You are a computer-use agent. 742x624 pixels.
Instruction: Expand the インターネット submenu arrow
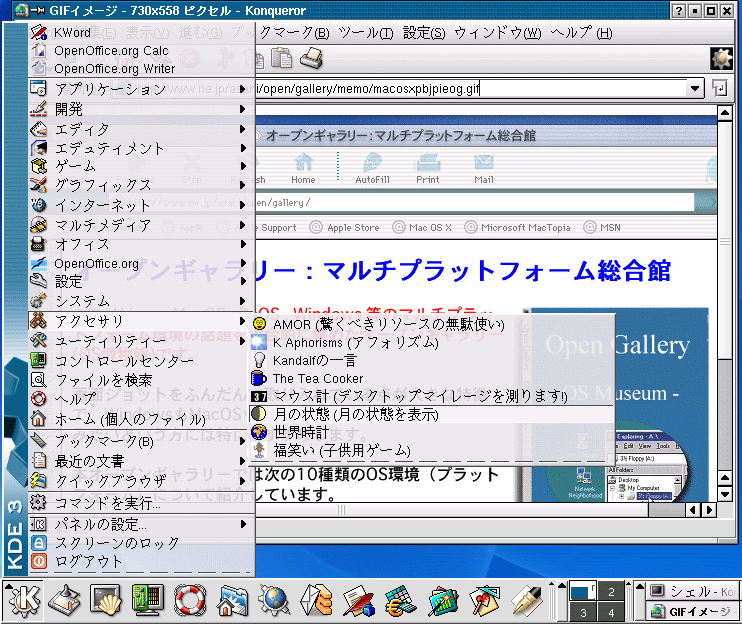click(243, 205)
